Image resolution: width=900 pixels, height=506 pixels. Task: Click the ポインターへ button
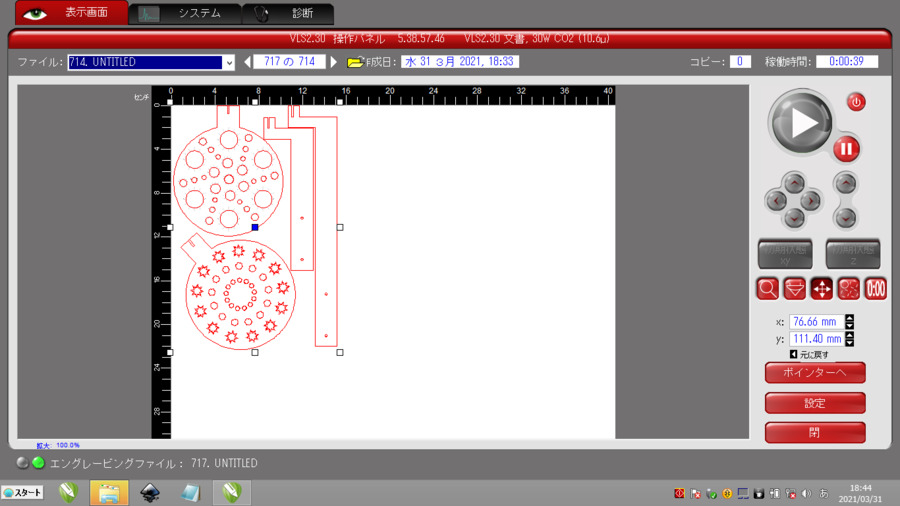[815, 372]
